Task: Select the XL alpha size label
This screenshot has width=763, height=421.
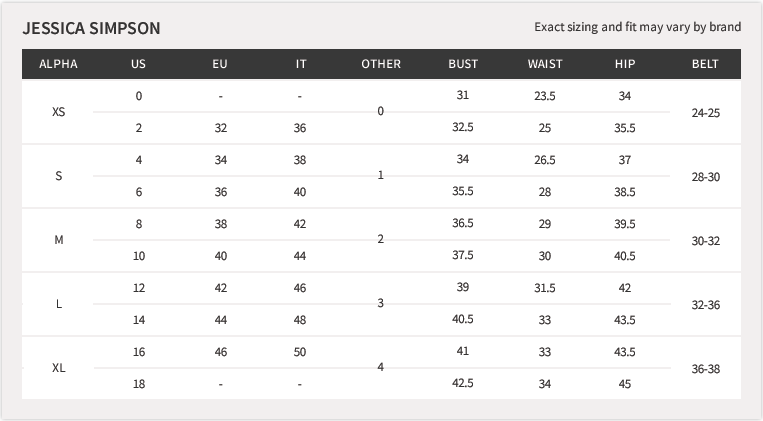Action: click(x=58, y=368)
